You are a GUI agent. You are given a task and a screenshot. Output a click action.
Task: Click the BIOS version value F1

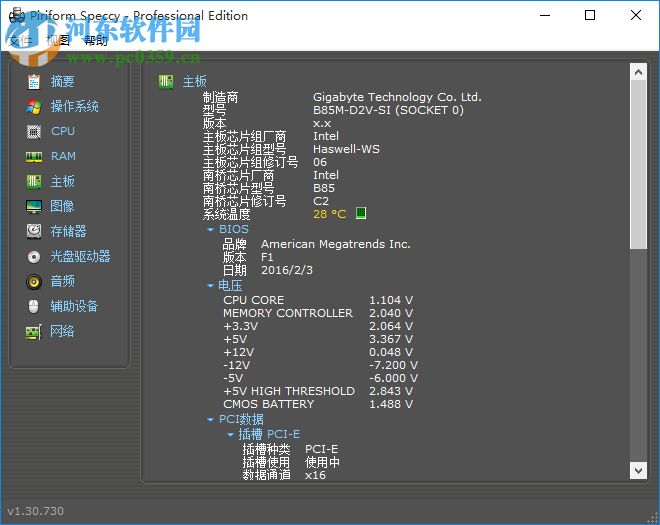pyautogui.click(x=267, y=257)
